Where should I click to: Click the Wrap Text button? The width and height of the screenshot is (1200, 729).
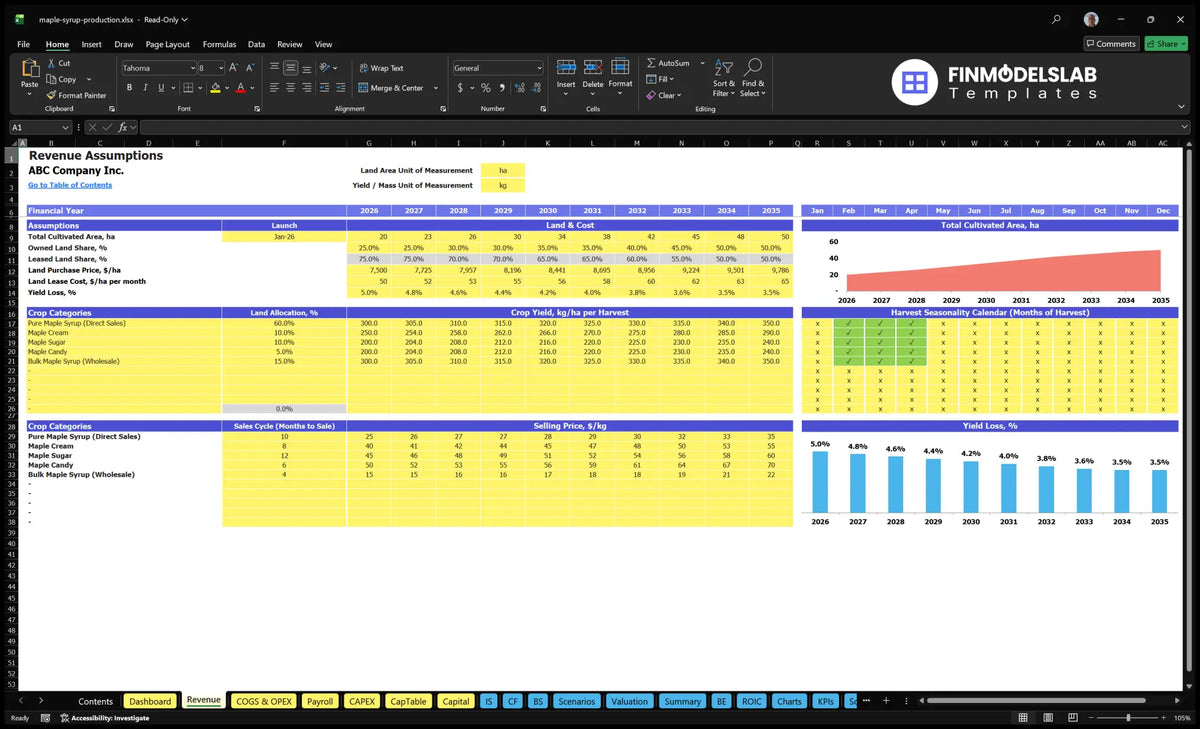pos(381,68)
